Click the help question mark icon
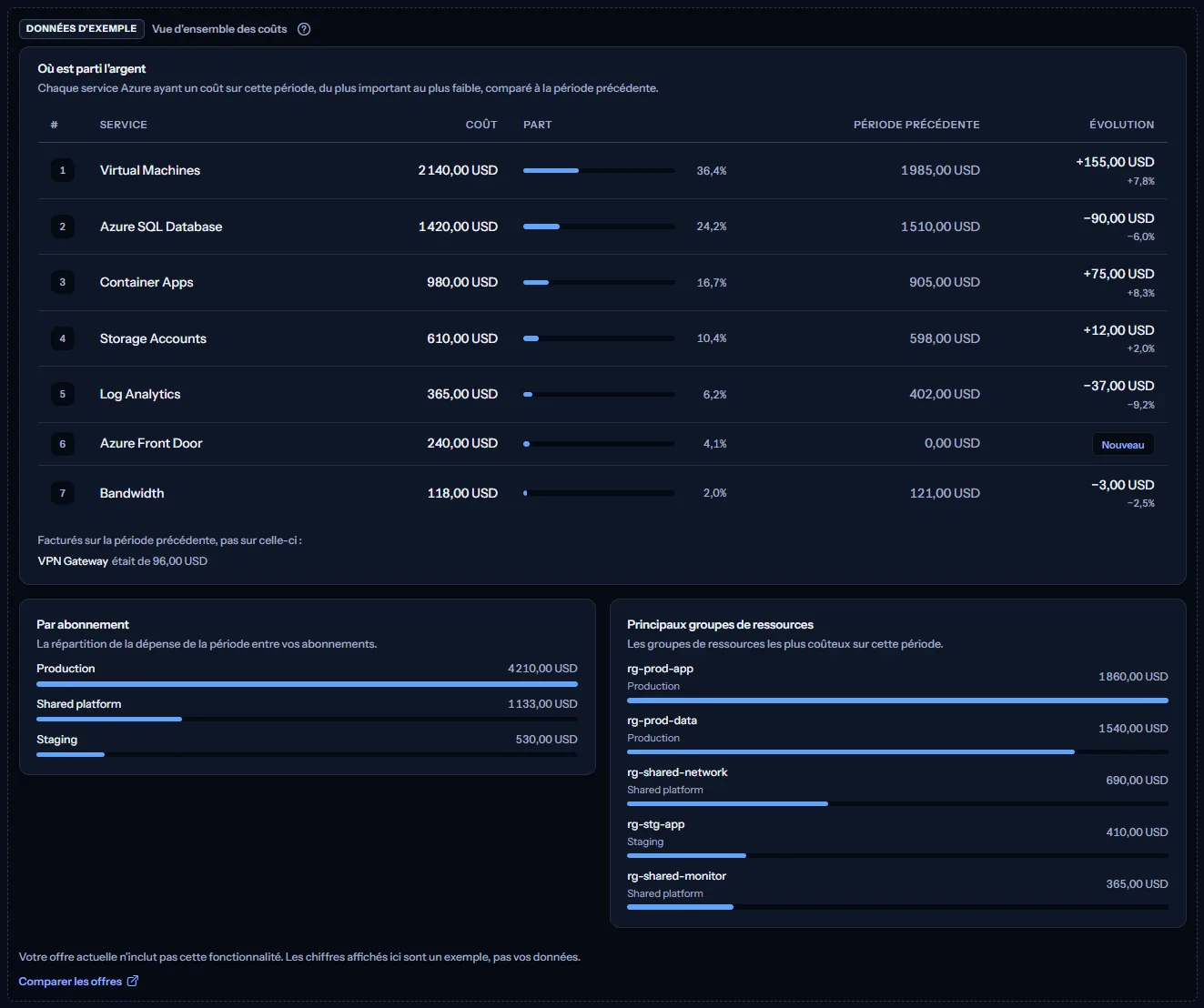 pos(304,29)
